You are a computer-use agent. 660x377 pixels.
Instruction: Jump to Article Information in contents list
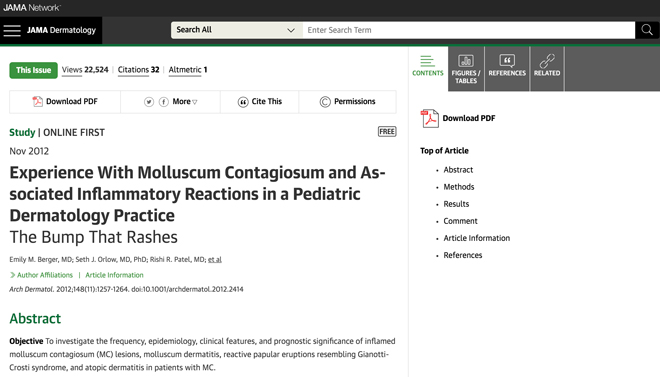pos(476,238)
